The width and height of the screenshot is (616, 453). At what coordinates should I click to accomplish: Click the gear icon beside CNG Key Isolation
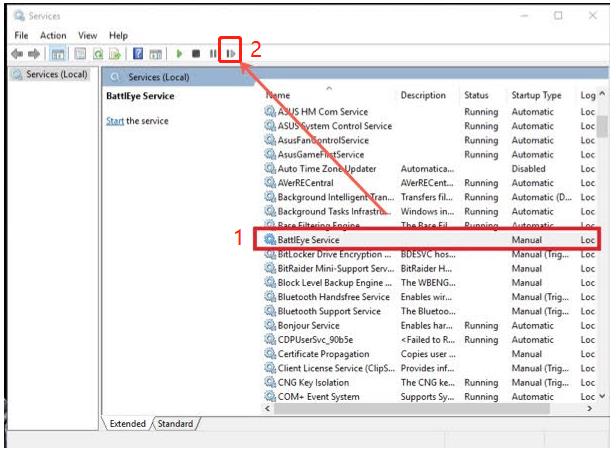pos(270,382)
